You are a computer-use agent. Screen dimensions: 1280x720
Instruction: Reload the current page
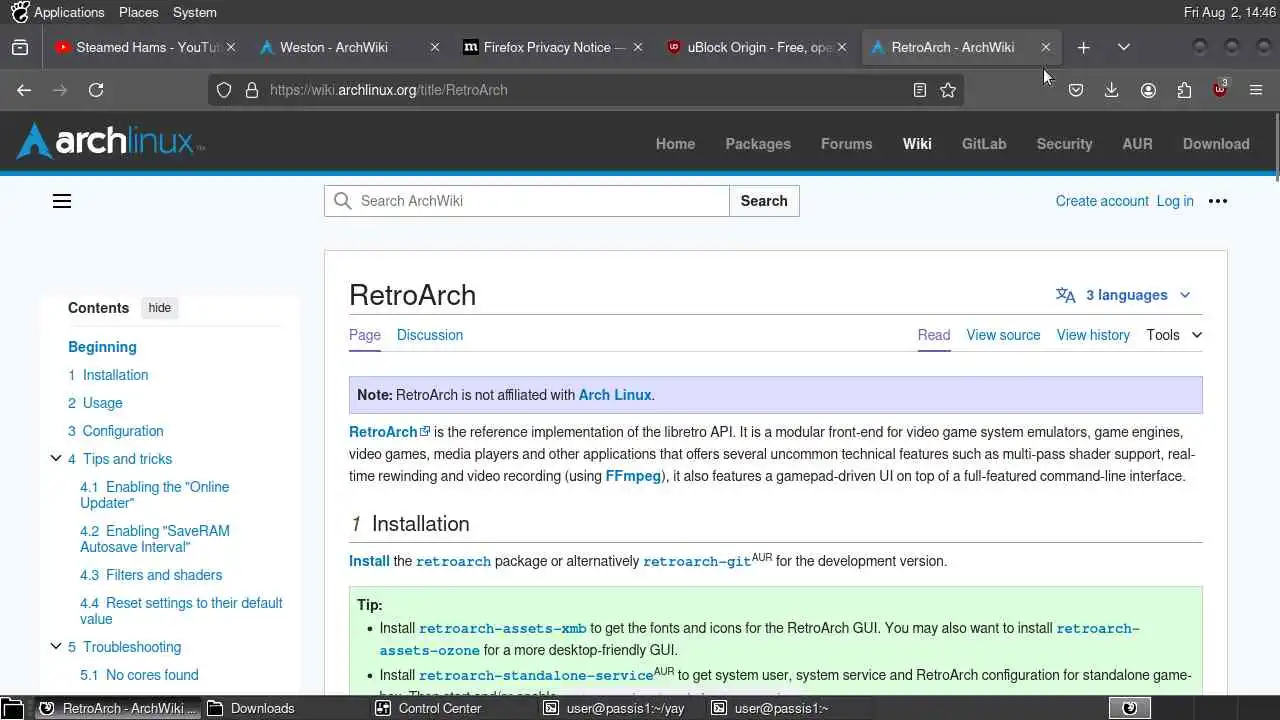[96, 90]
